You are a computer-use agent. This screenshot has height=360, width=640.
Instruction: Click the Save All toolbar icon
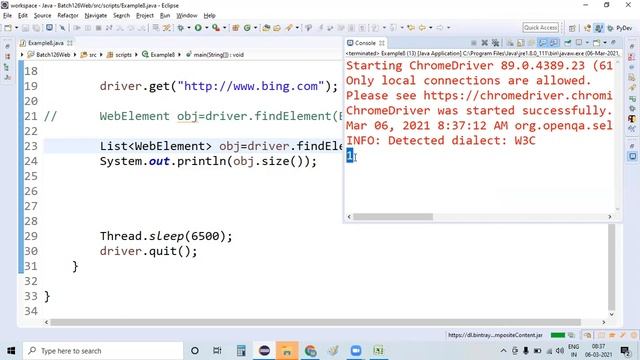37,28
